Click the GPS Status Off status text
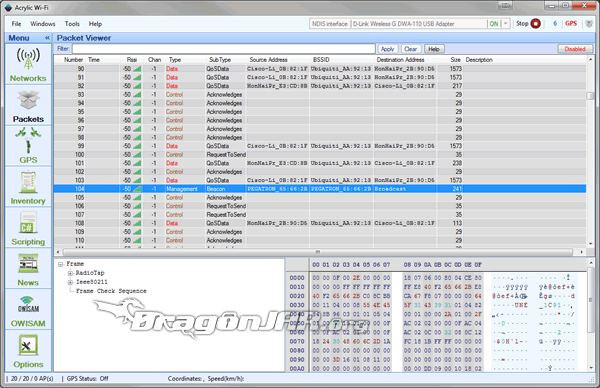 pyautogui.click(x=88, y=378)
